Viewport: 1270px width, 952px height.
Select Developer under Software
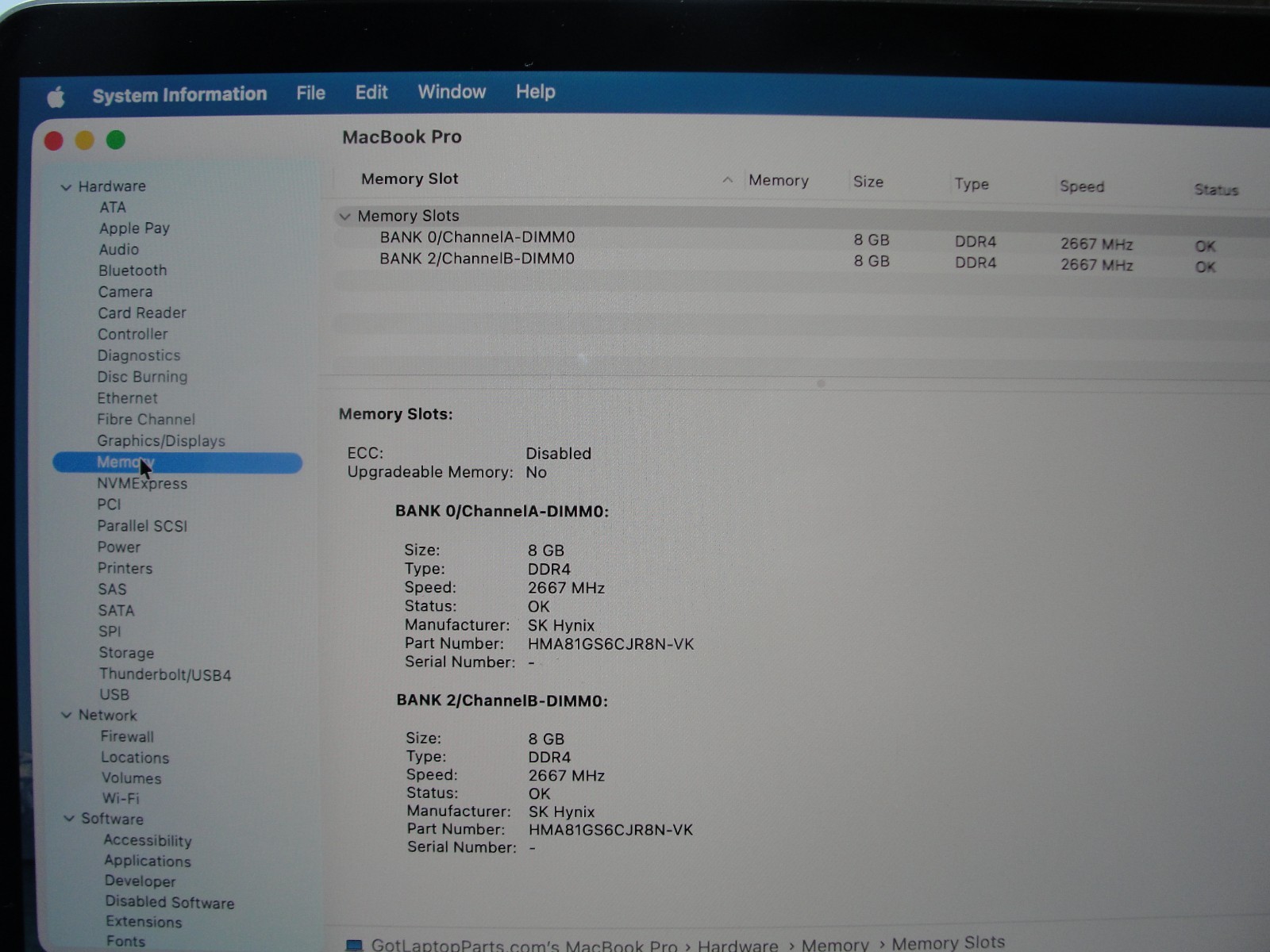(x=140, y=881)
